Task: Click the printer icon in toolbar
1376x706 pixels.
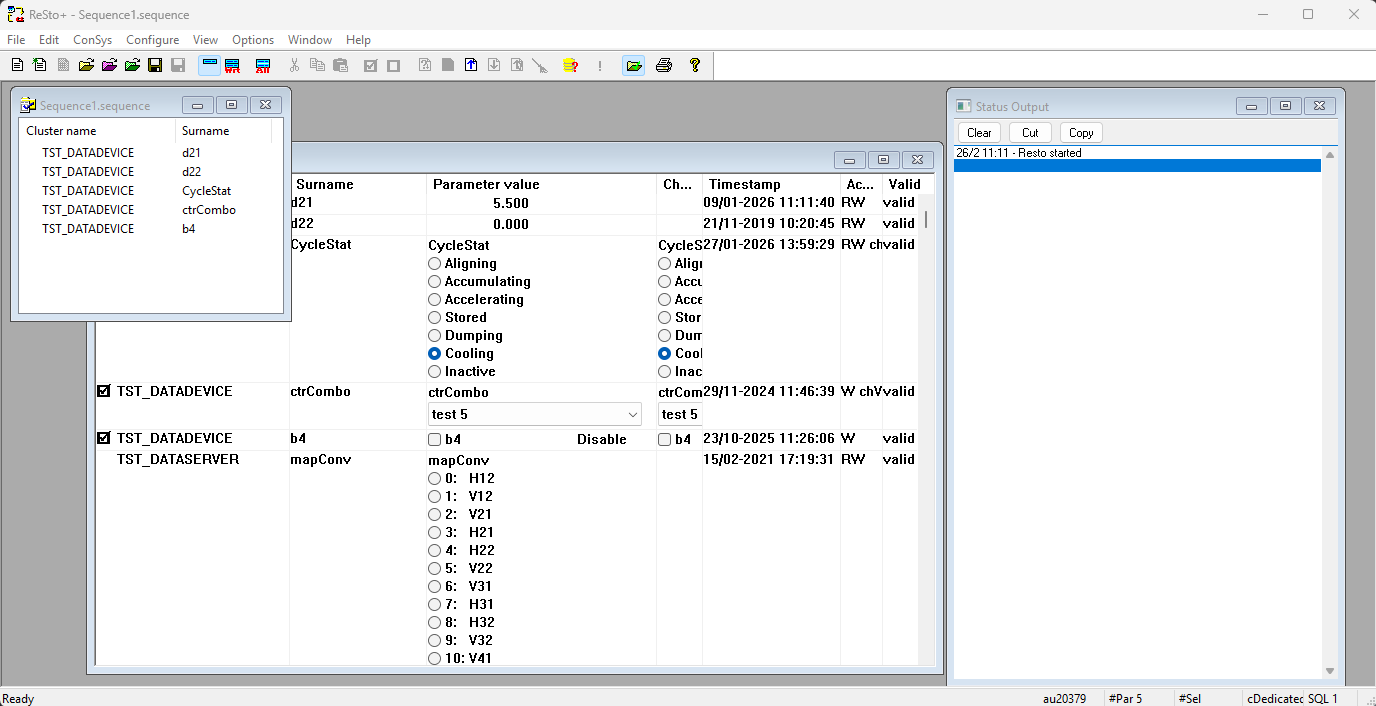Action: click(x=664, y=66)
